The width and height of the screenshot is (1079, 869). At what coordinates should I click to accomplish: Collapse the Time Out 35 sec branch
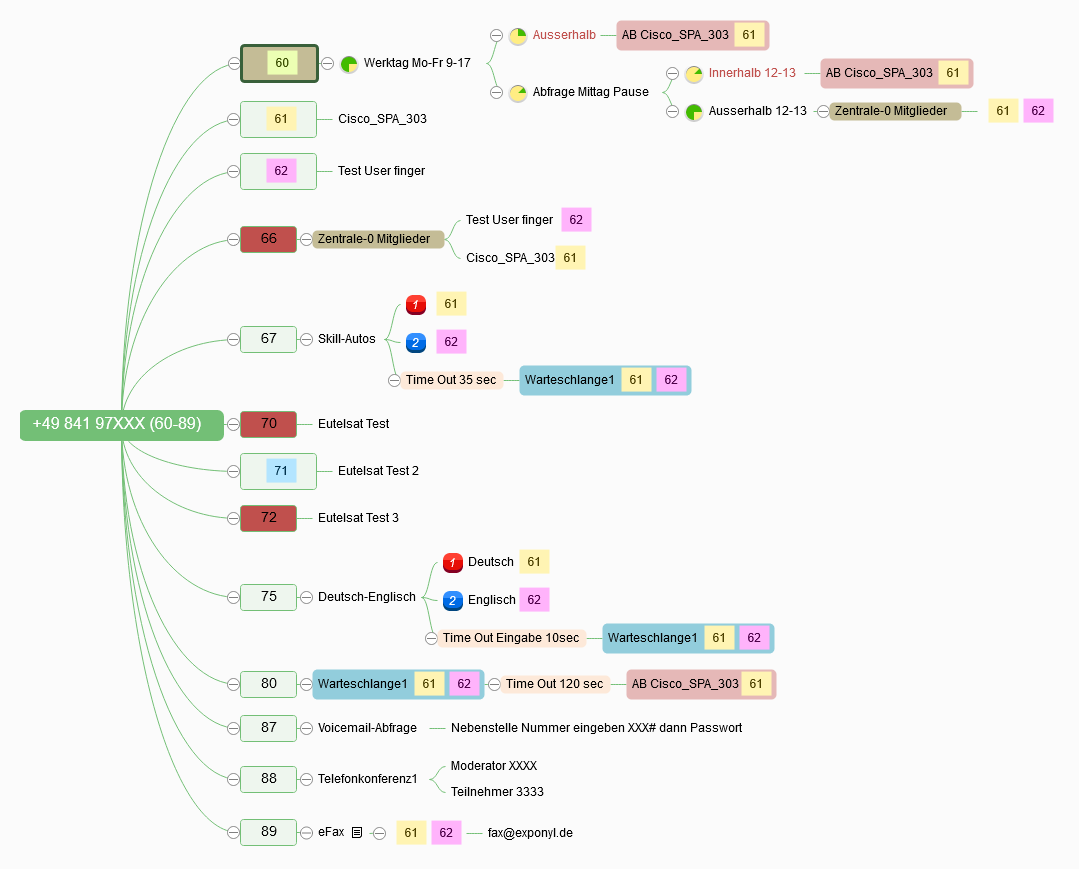[x=394, y=380]
